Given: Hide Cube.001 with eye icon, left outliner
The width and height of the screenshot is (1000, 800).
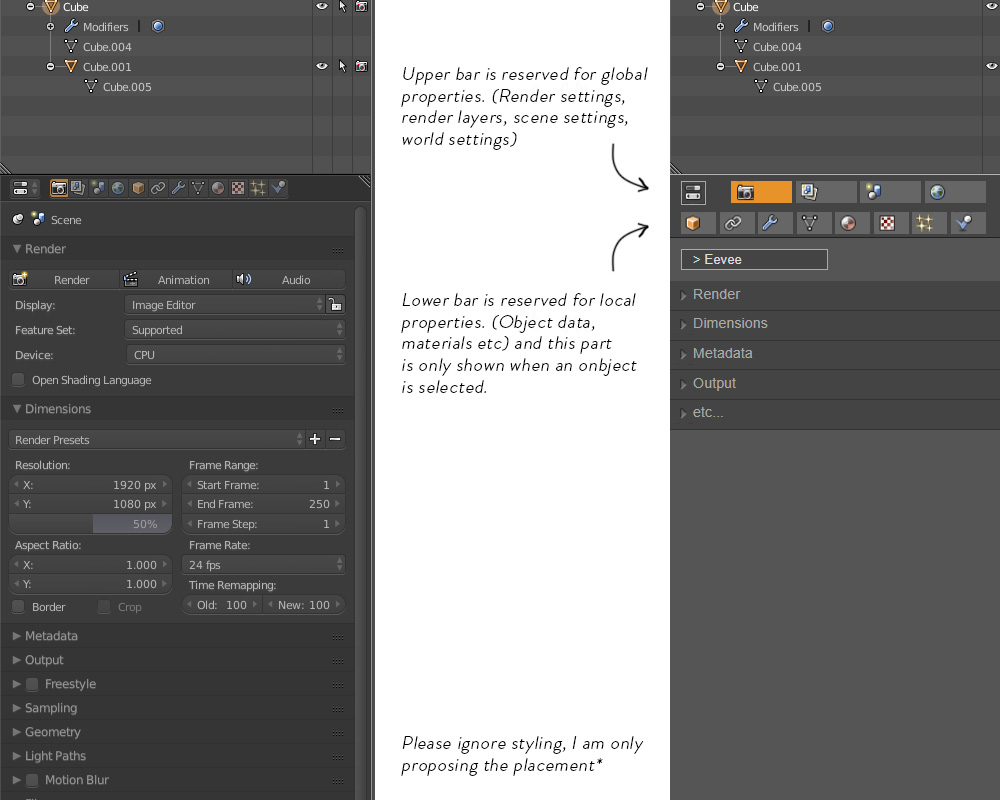Looking at the screenshot, I should click(322, 66).
